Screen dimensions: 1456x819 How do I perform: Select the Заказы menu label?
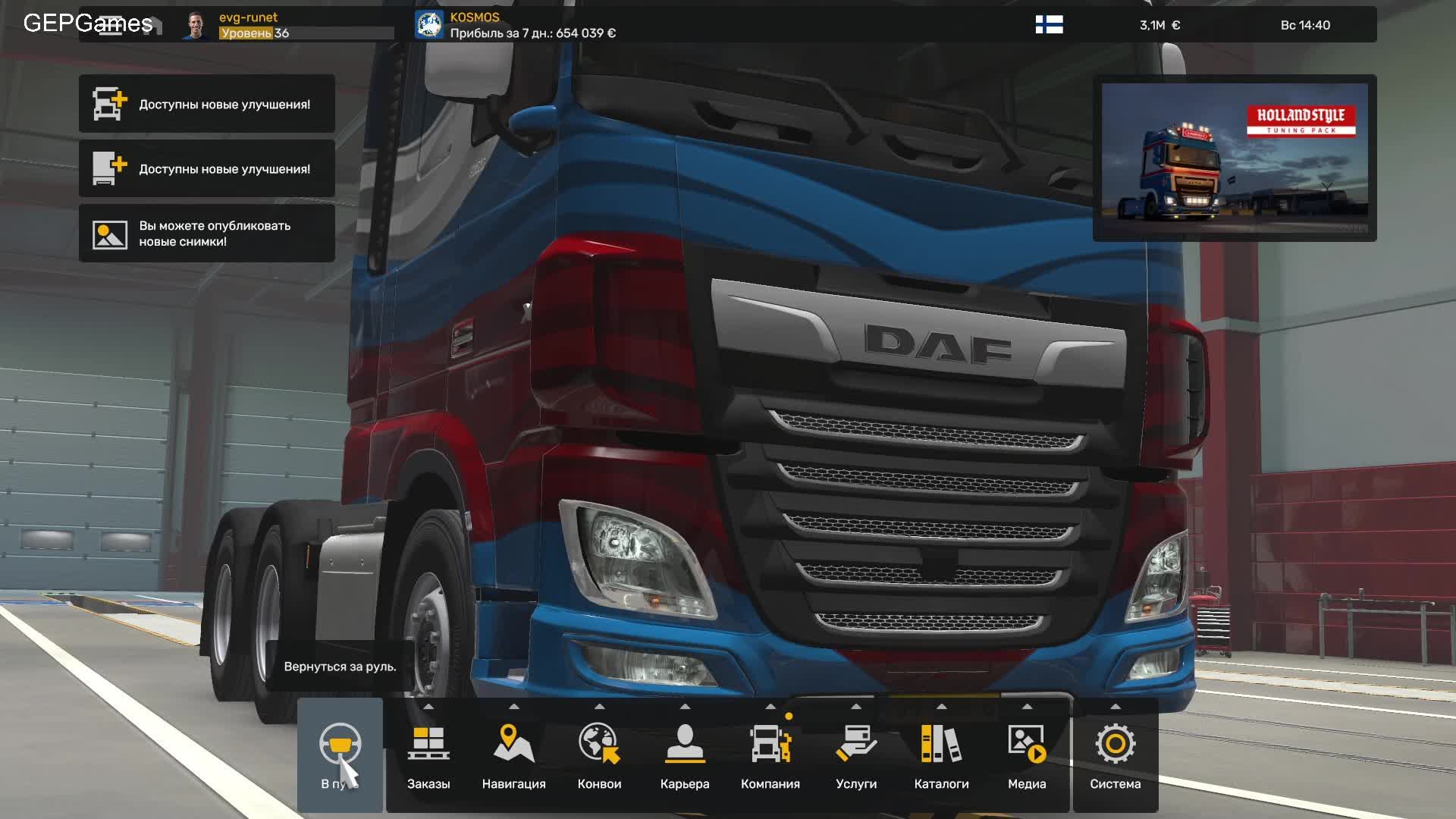click(x=428, y=784)
